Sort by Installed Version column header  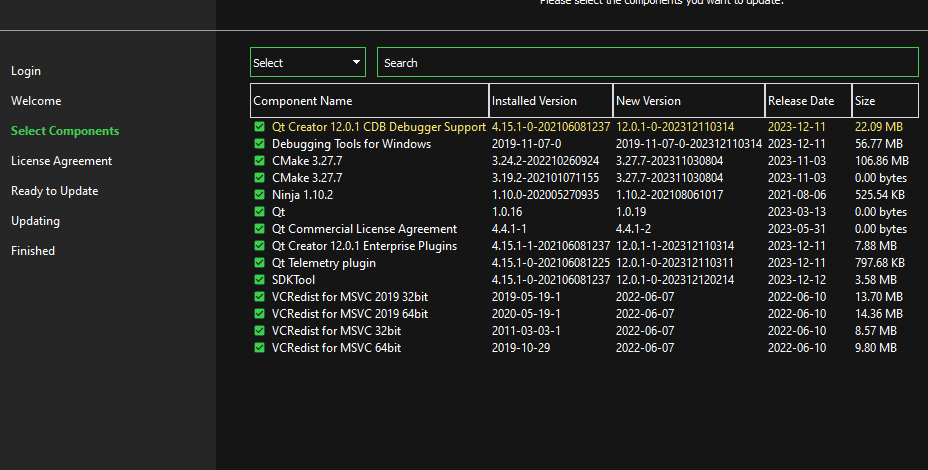click(x=551, y=101)
